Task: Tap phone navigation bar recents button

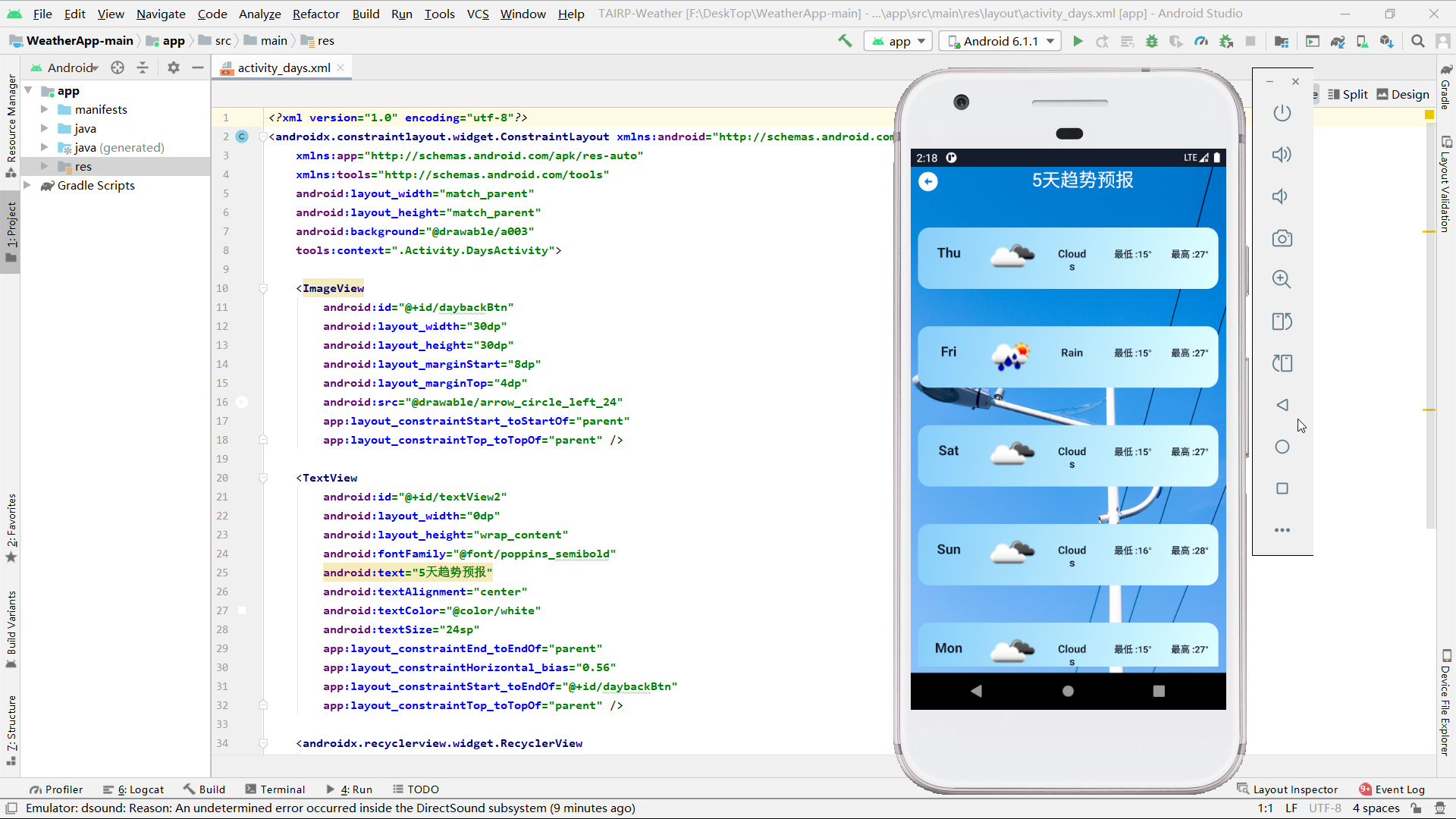Action: [1159, 691]
